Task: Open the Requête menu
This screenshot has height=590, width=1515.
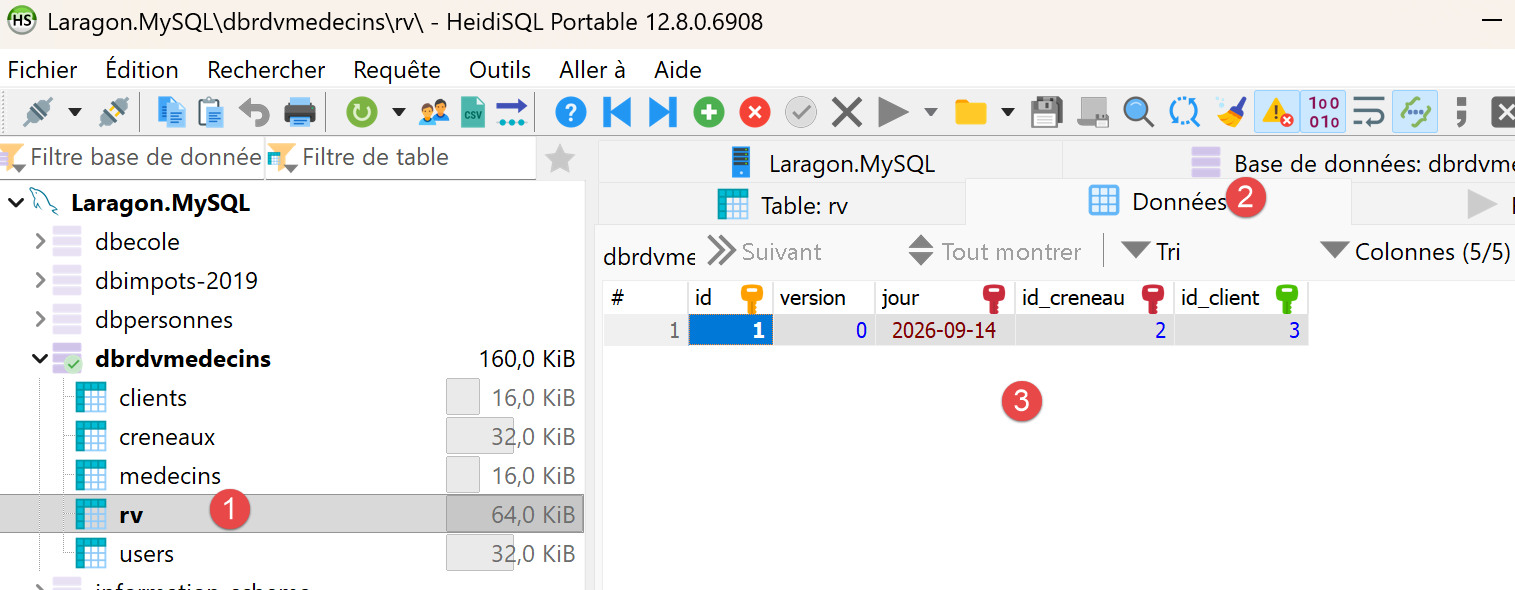Action: [x=397, y=70]
